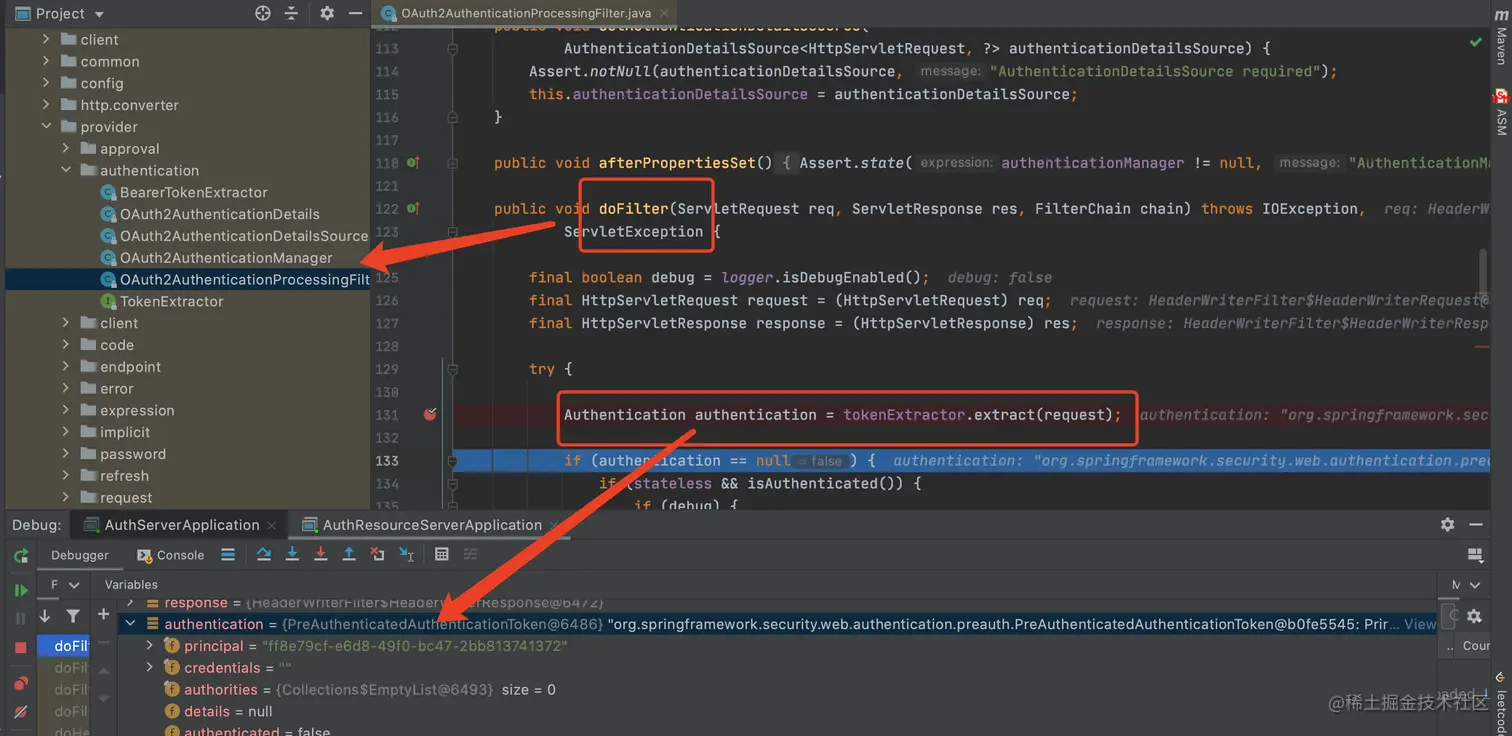Open Evaluate Expression calculator
The image size is (1512, 736).
coord(442,555)
